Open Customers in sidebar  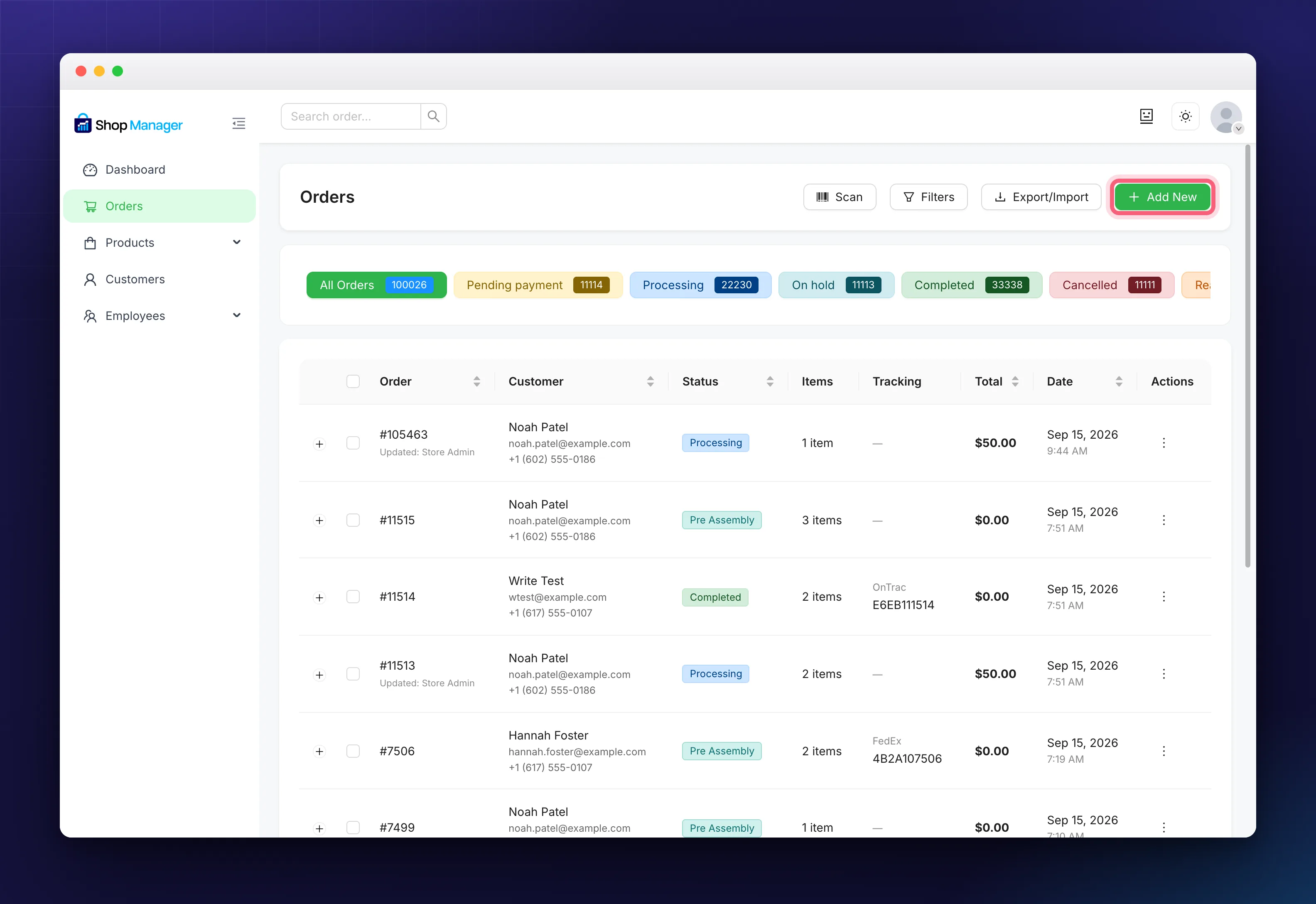tap(159, 279)
